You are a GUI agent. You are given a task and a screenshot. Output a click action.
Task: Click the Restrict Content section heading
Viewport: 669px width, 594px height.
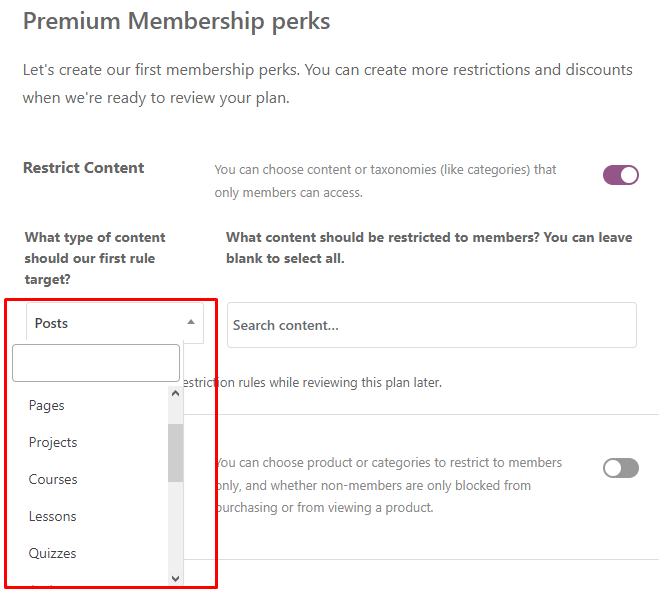[x=84, y=168]
